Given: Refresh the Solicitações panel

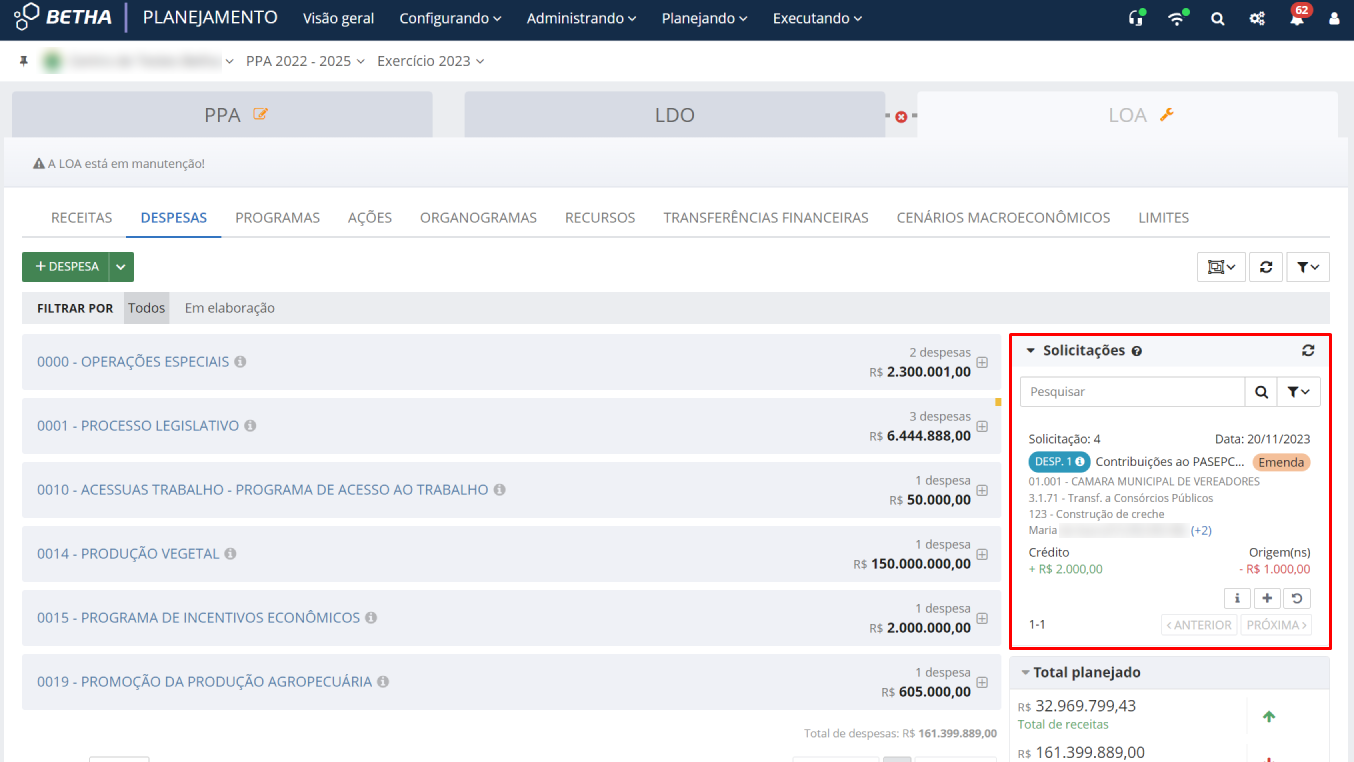Looking at the screenshot, I should (x=1308, y=351).
